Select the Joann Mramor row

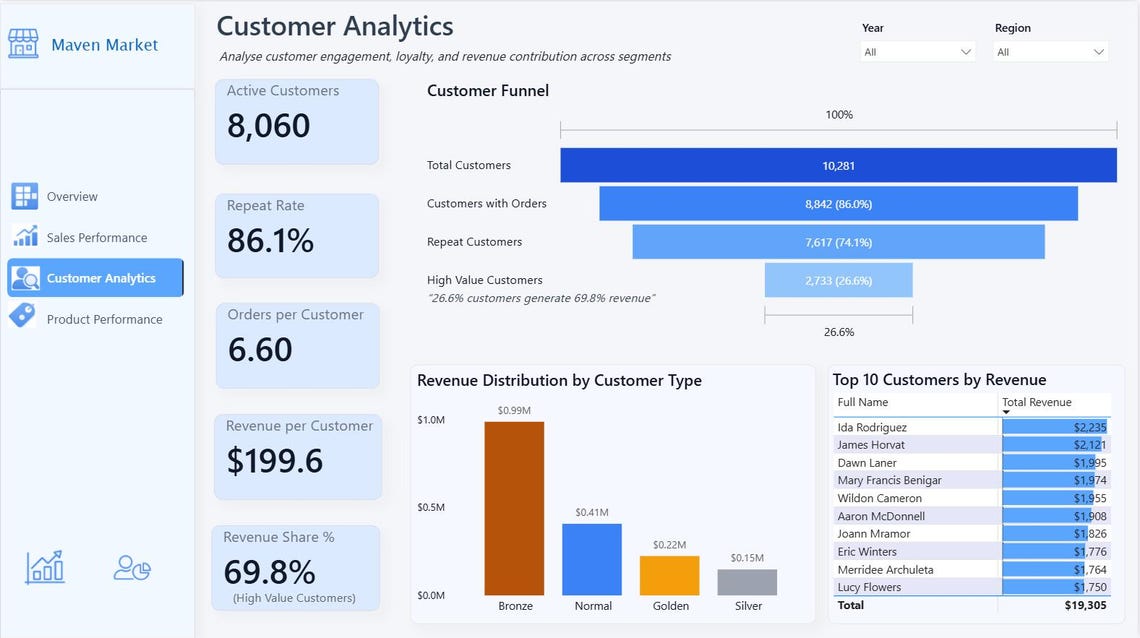972,534
